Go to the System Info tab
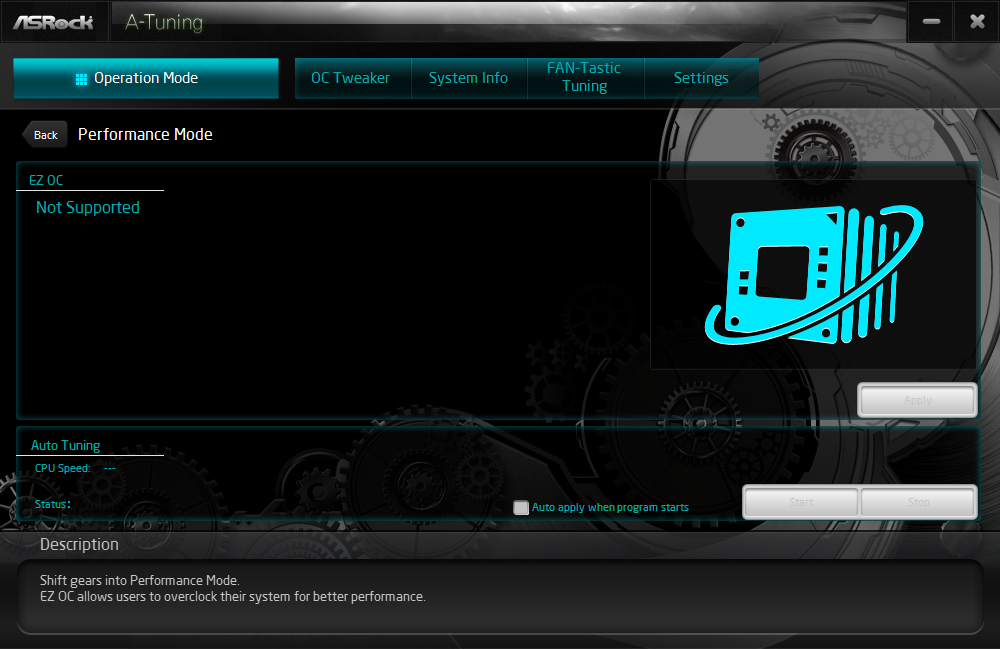Viewport: 1000px width, 649px height. 468,78
